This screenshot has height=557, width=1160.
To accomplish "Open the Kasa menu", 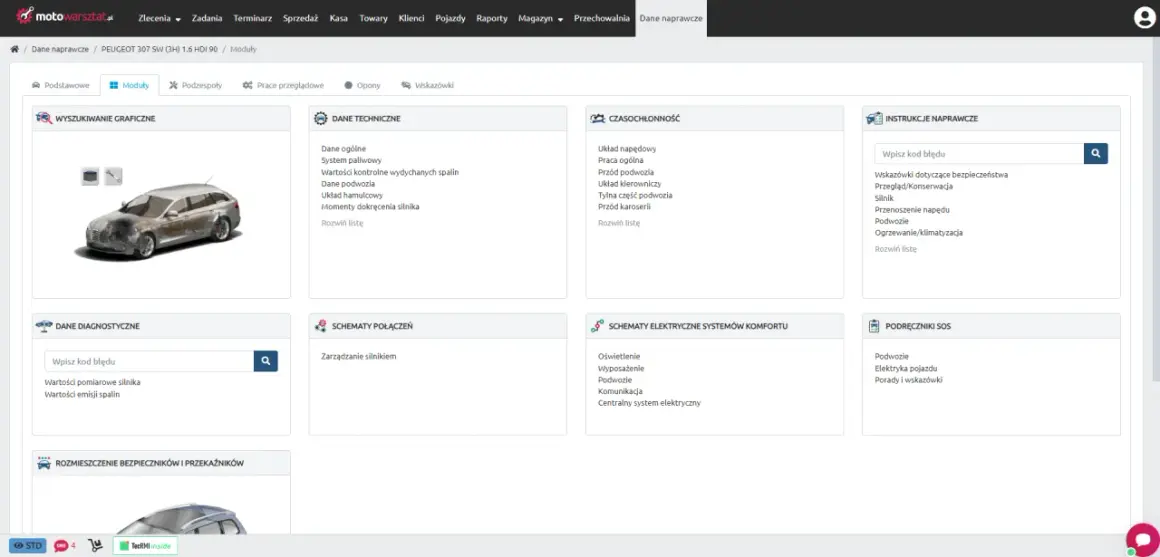I will [339, 18].
